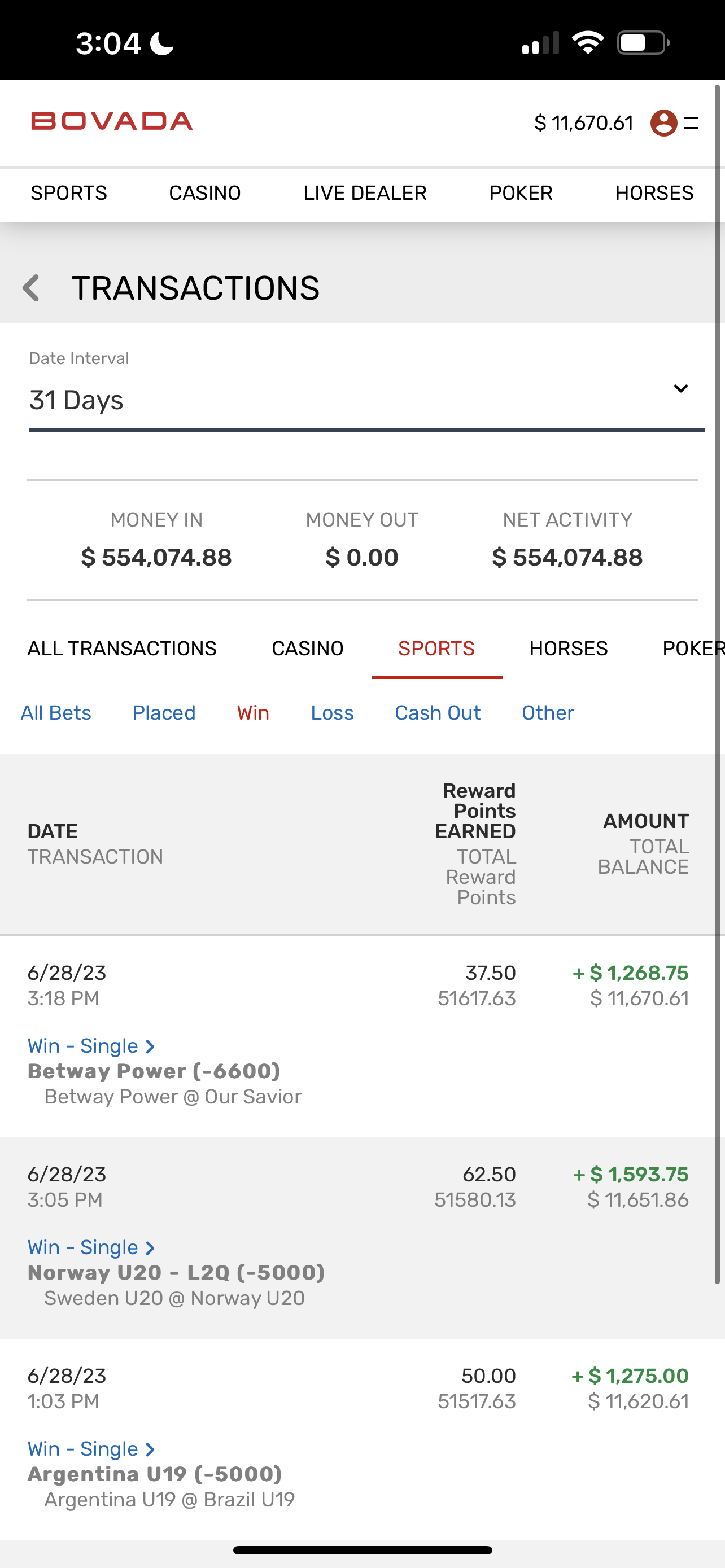Expand the Norway U20 Win - Single details
Image resolution: width=725 pixels, height=1568 pixels.
point(91,1247)
